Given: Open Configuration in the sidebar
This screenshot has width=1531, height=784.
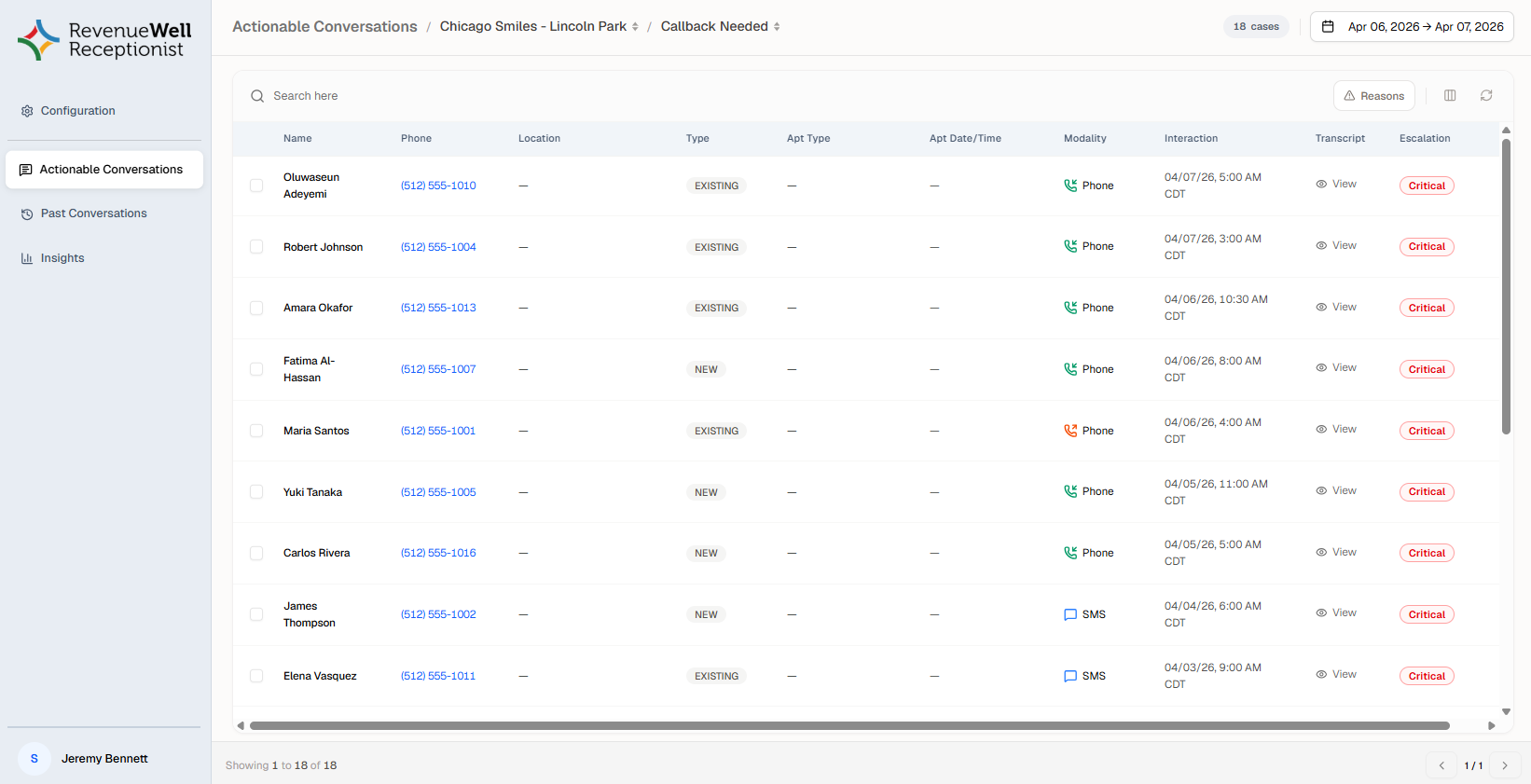Looking at the screenshot, I should [x=104, y=111].
